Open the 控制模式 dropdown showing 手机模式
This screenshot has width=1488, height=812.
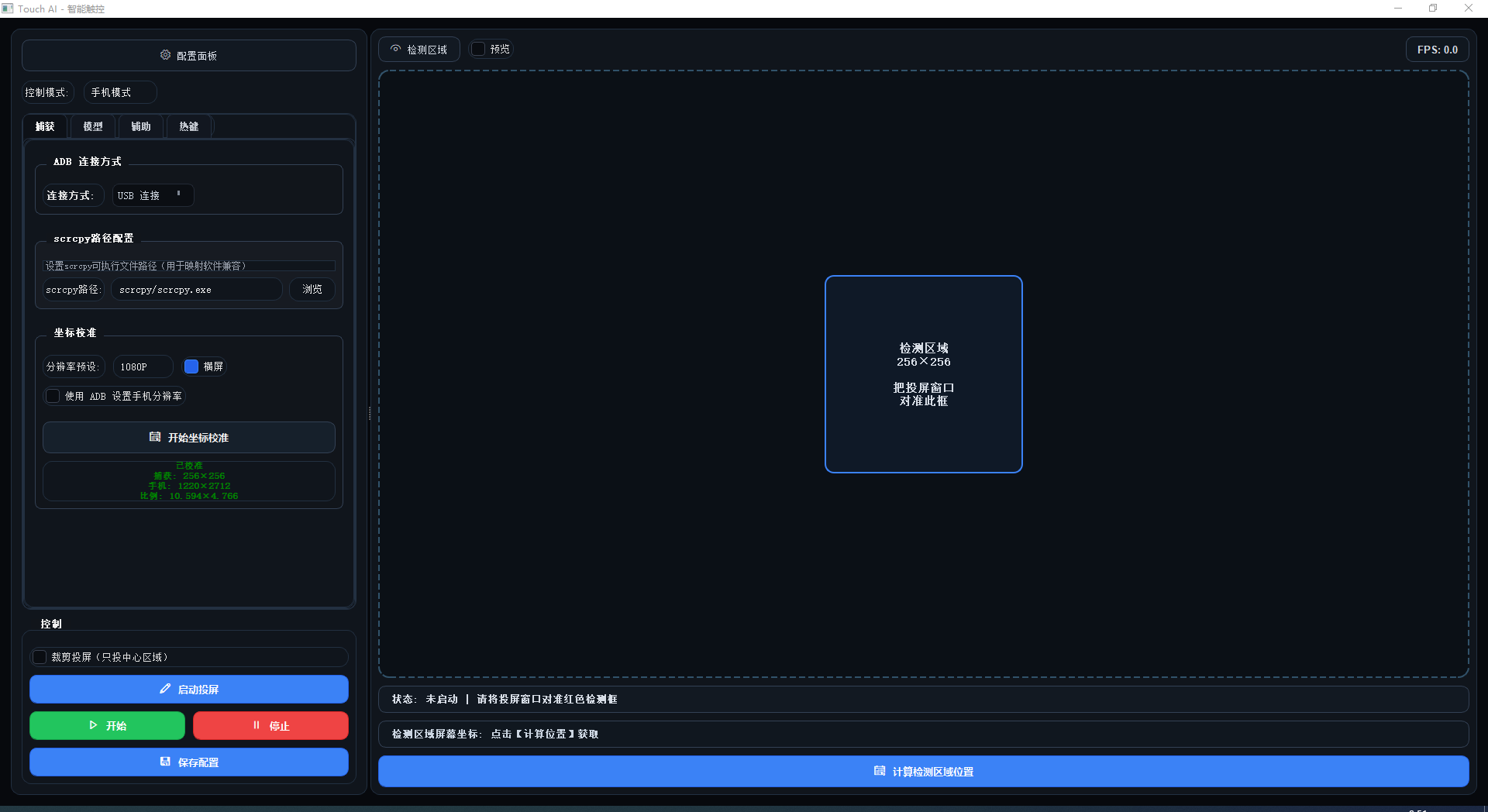tap(119, 92)
